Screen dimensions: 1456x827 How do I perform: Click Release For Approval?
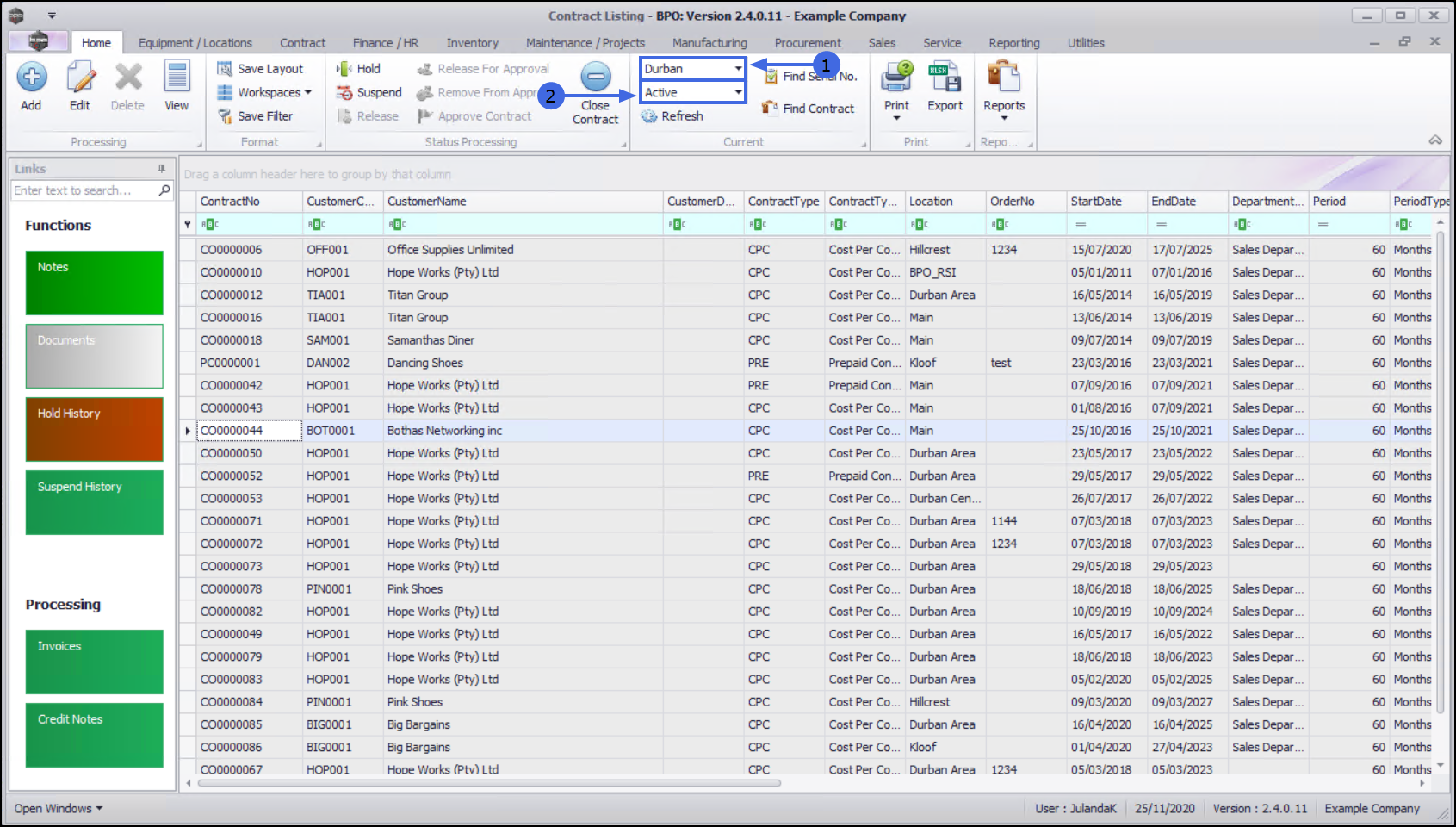click(x=482, y=69)
